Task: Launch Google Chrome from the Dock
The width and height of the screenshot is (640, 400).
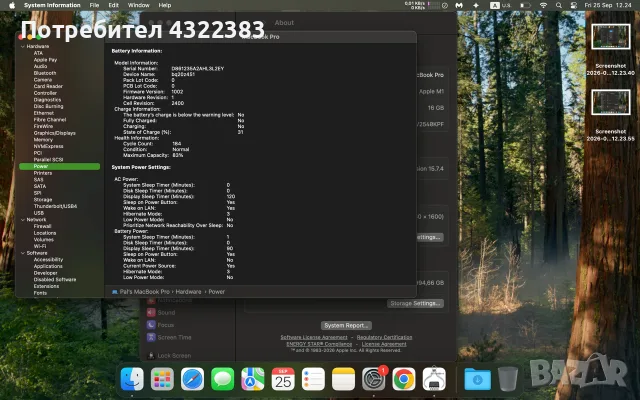Action: pos(404,379)
